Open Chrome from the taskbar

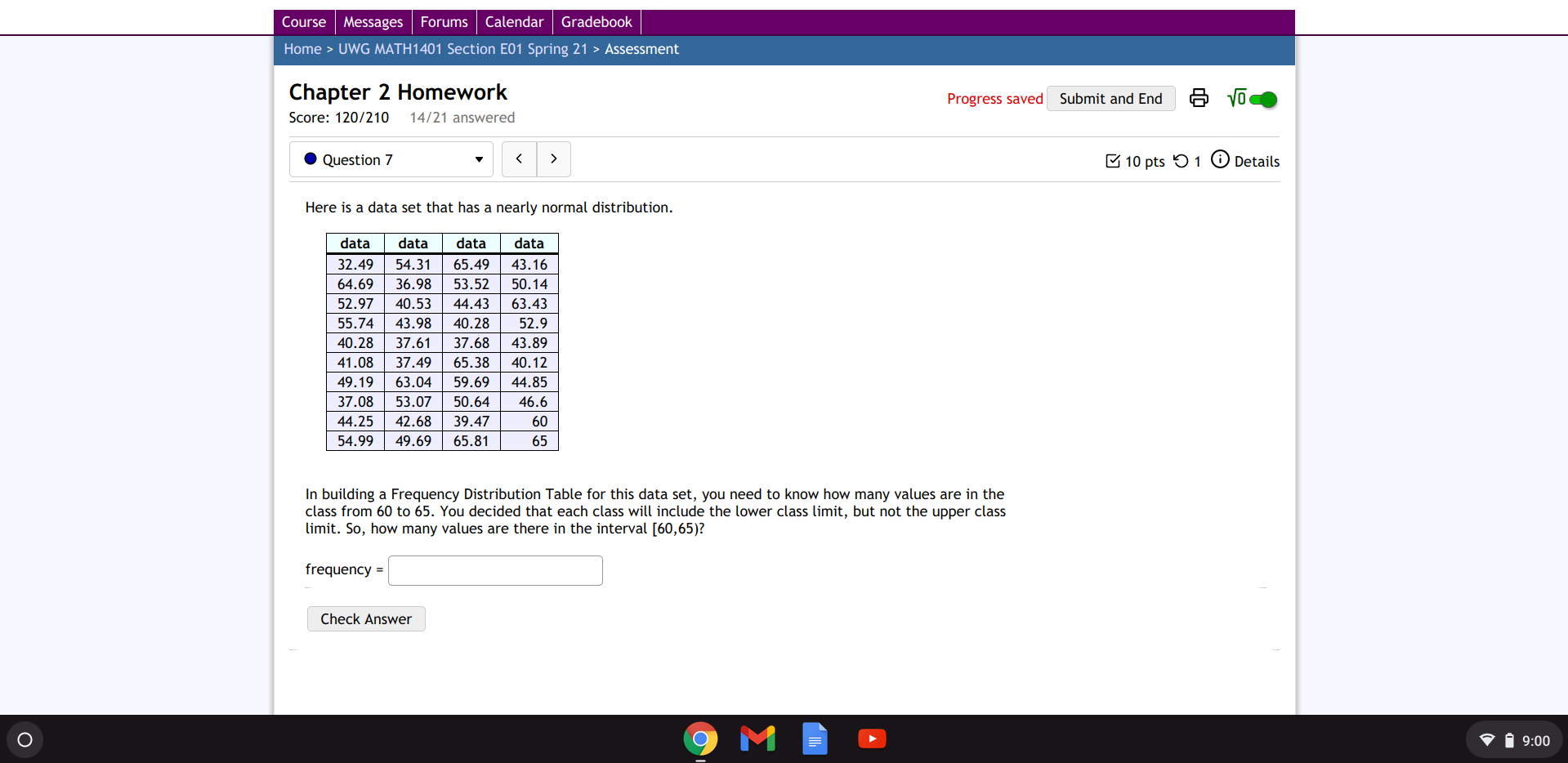[699, 738]
